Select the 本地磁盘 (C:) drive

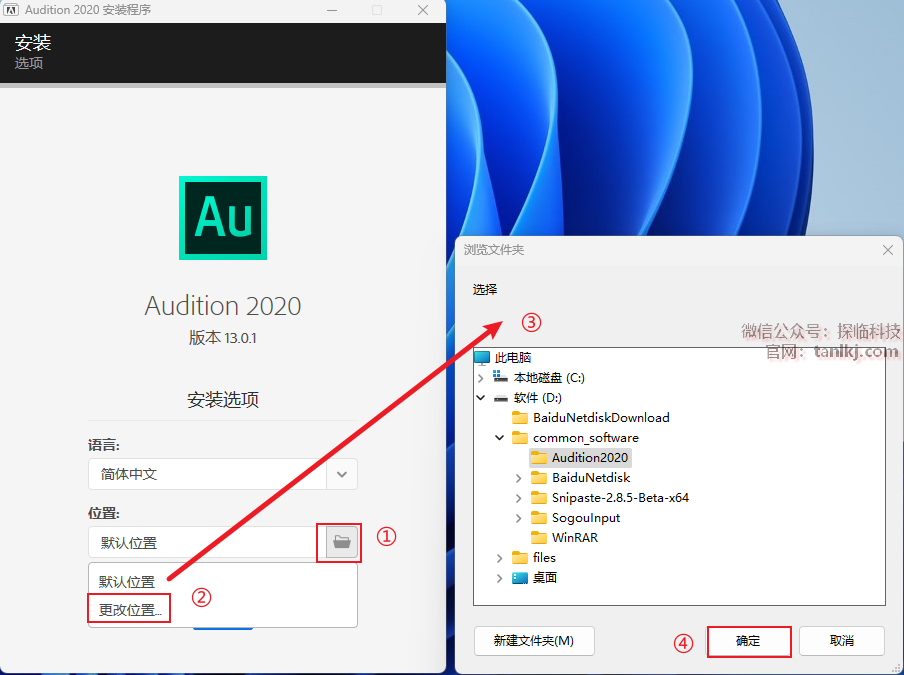click(x=538, y=378)
